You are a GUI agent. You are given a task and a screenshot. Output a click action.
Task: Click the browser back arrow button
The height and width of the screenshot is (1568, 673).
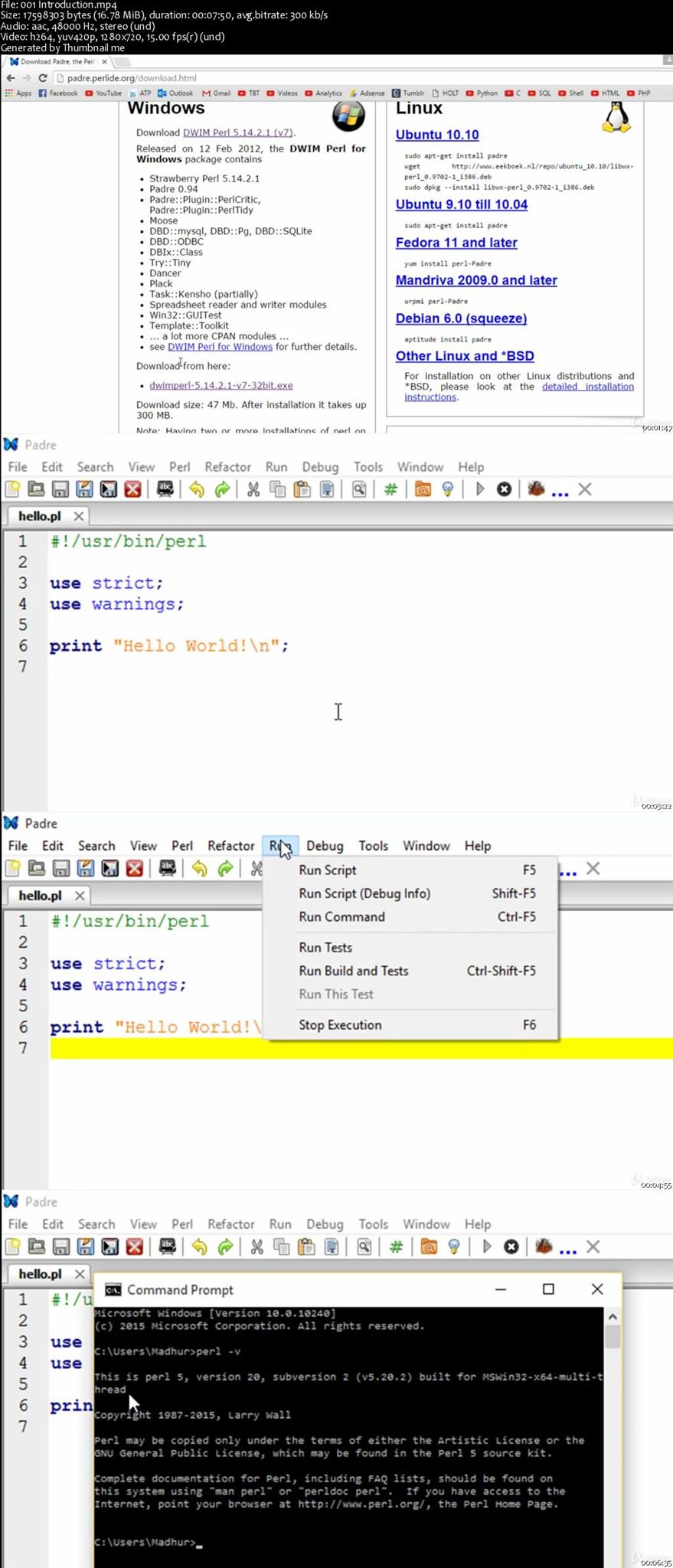pyautogui.click(x=10, y=78)
